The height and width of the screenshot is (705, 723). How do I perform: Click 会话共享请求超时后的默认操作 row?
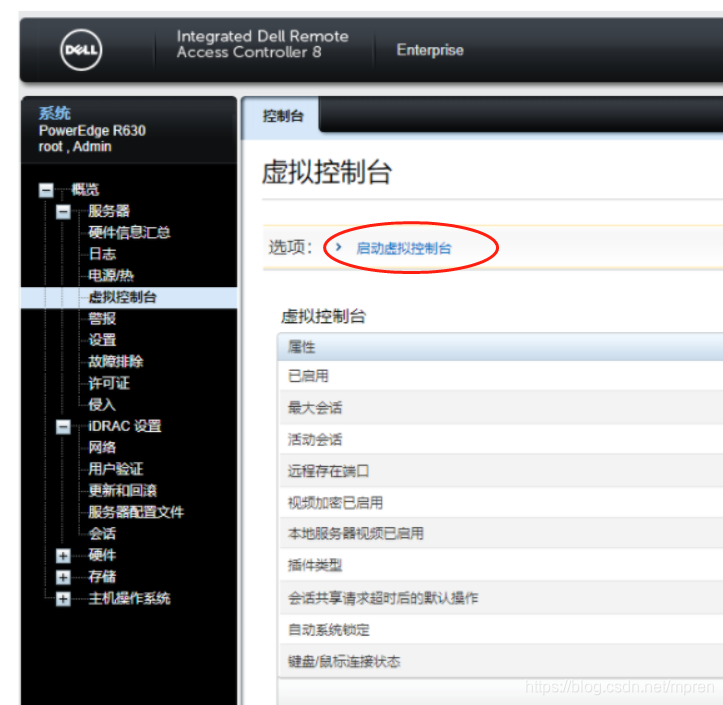501,598
